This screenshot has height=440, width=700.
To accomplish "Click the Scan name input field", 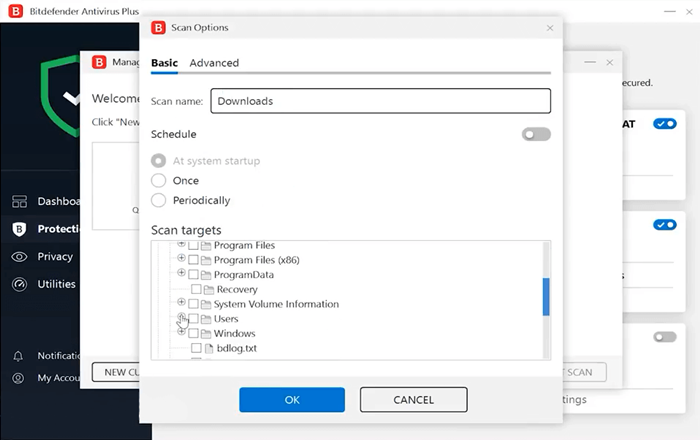I will 381,101.
